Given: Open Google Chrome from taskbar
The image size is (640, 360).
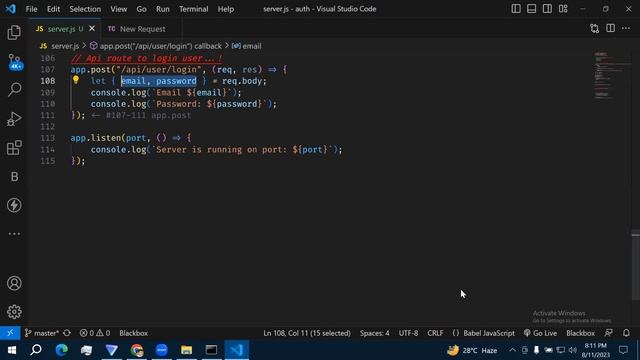Looking at the screenshot, I should [137, 350].
